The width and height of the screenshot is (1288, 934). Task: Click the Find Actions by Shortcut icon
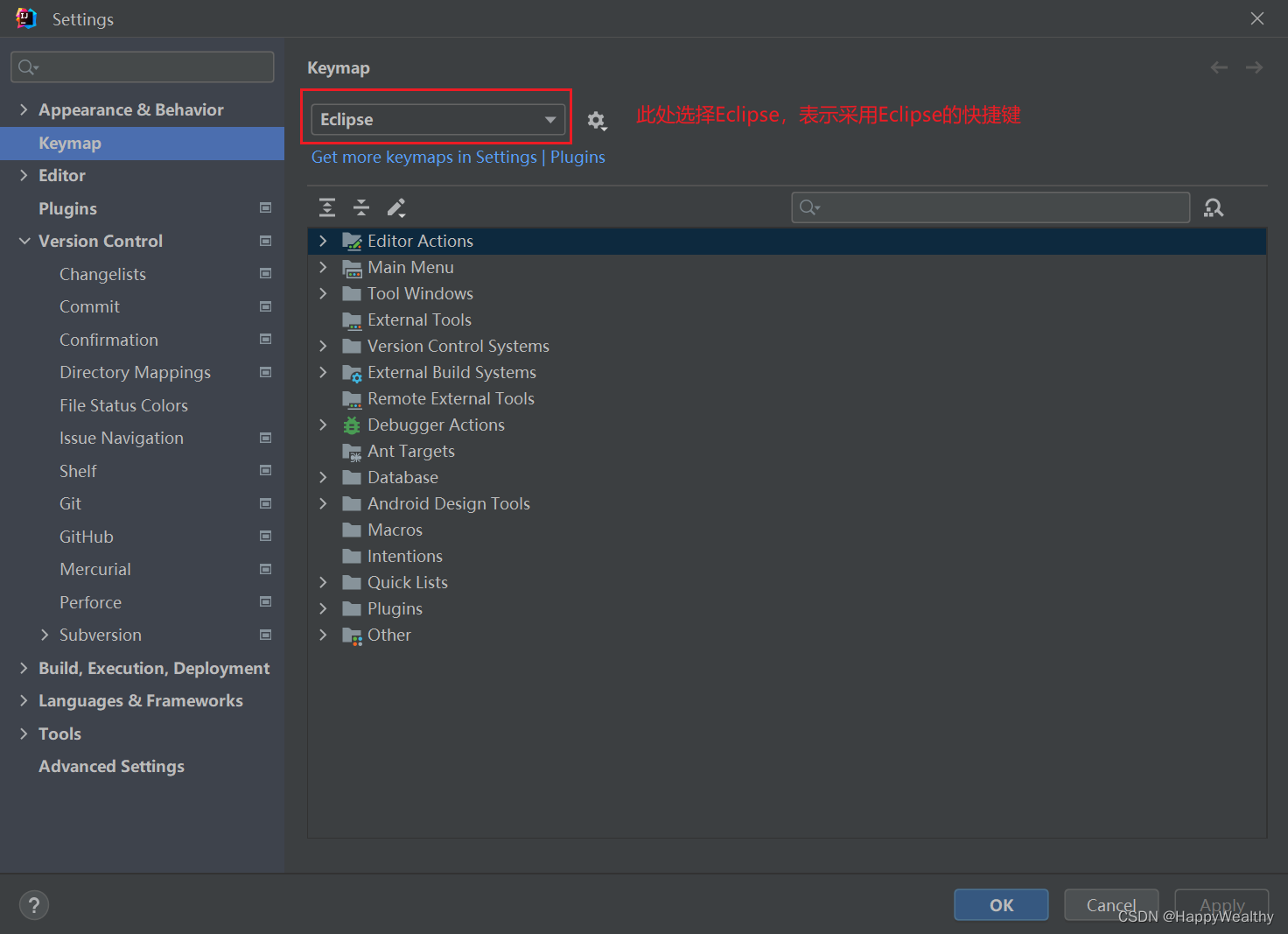pyautogui.click(x=1214, y=207)
